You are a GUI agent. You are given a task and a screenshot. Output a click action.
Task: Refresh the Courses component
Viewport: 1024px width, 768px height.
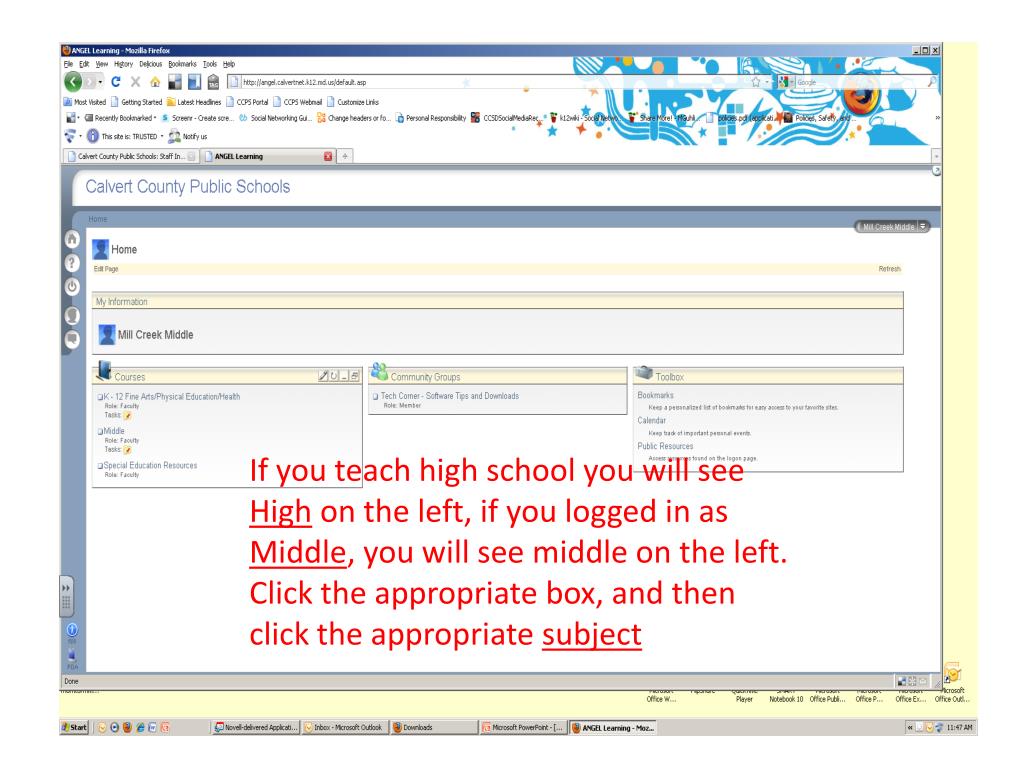[x=334, y=376]
